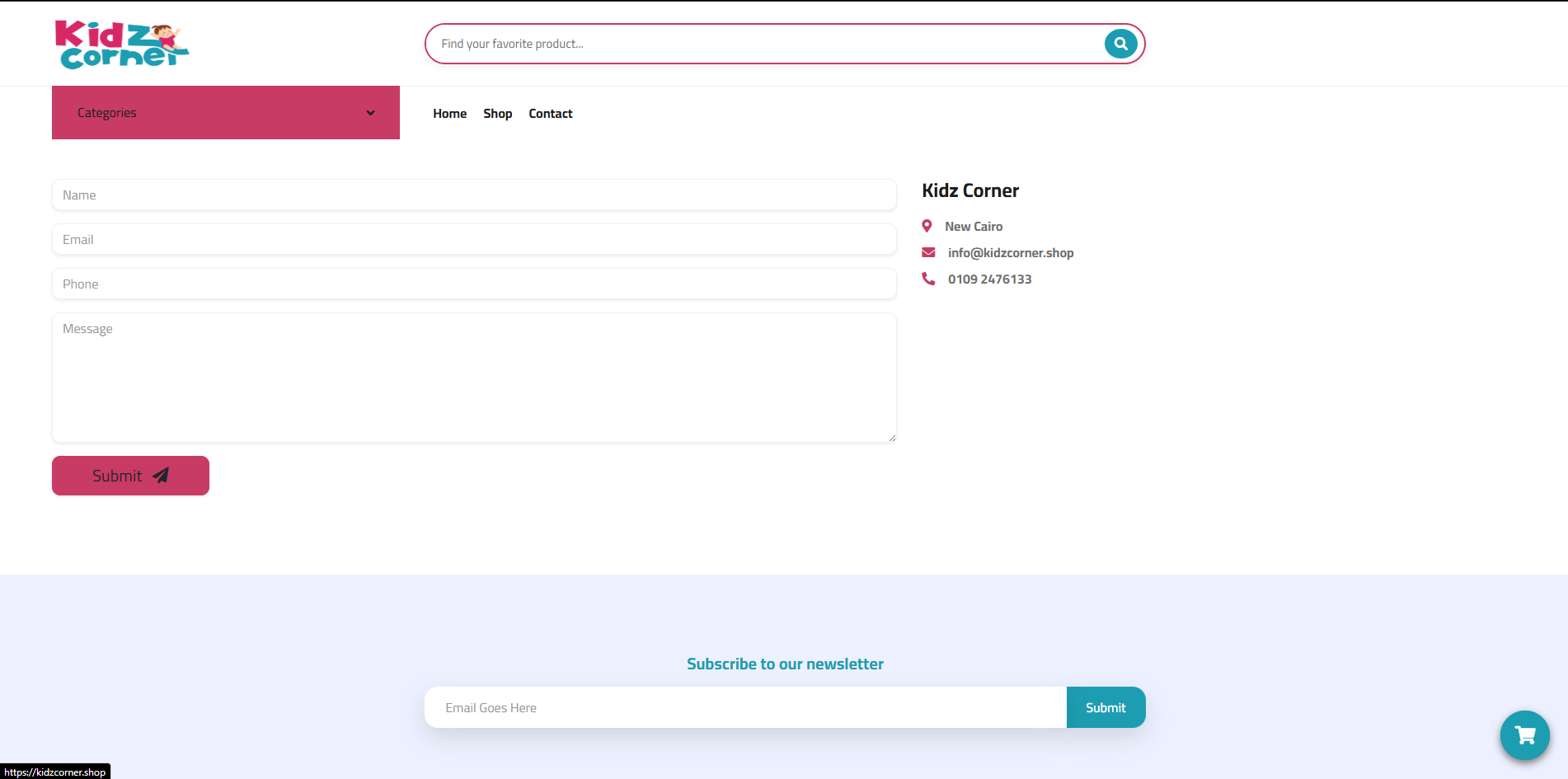Click the envelope icon next to the email
Viewport: 1568px width, 779px height.
(x=928, y=252)
